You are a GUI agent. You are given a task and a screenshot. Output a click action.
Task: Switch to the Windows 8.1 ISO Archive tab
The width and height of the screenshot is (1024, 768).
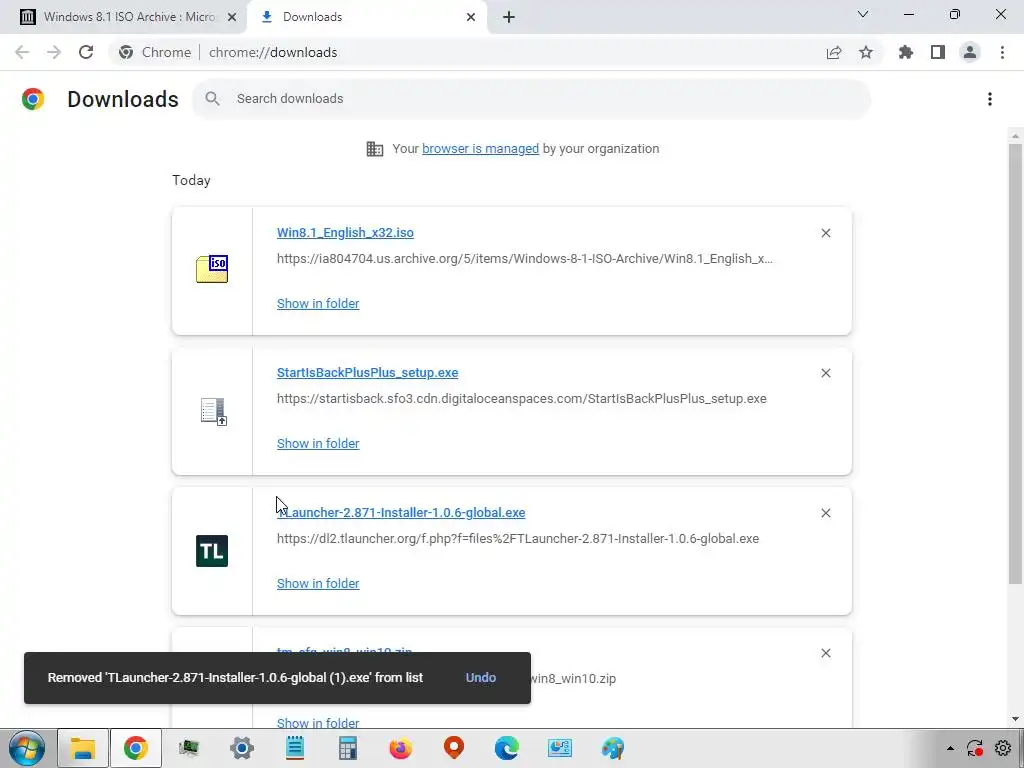[x=124, y=17]
